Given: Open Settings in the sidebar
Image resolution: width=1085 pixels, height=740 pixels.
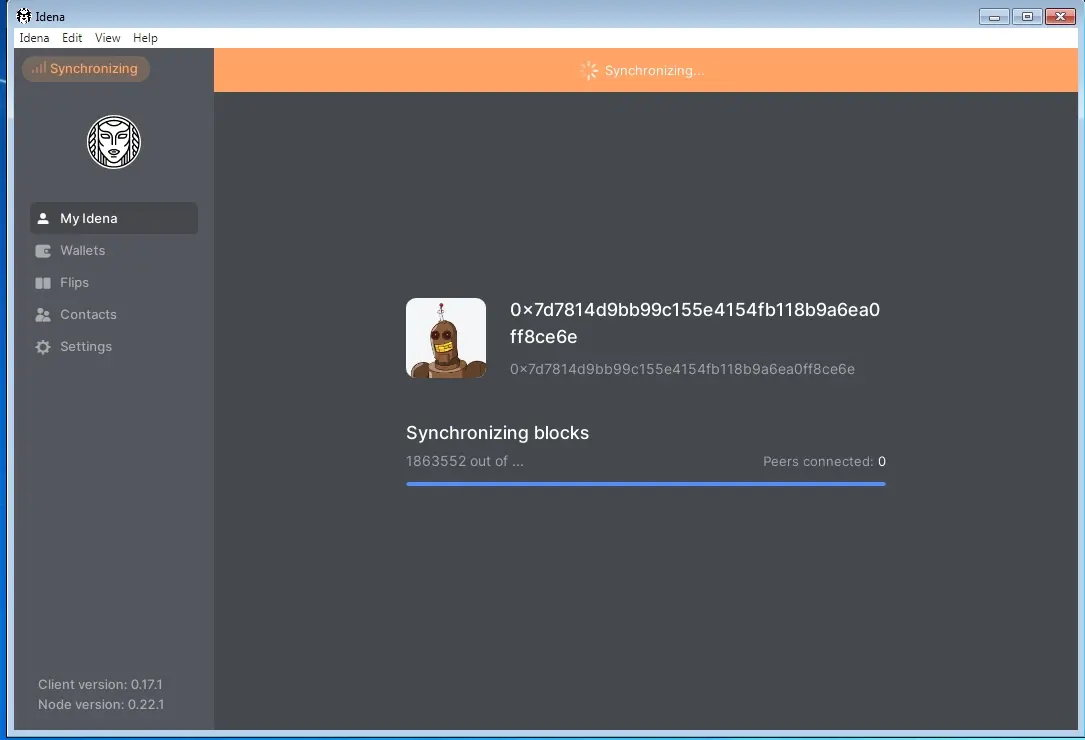Looking at the screenshot, I should [113, 346].
